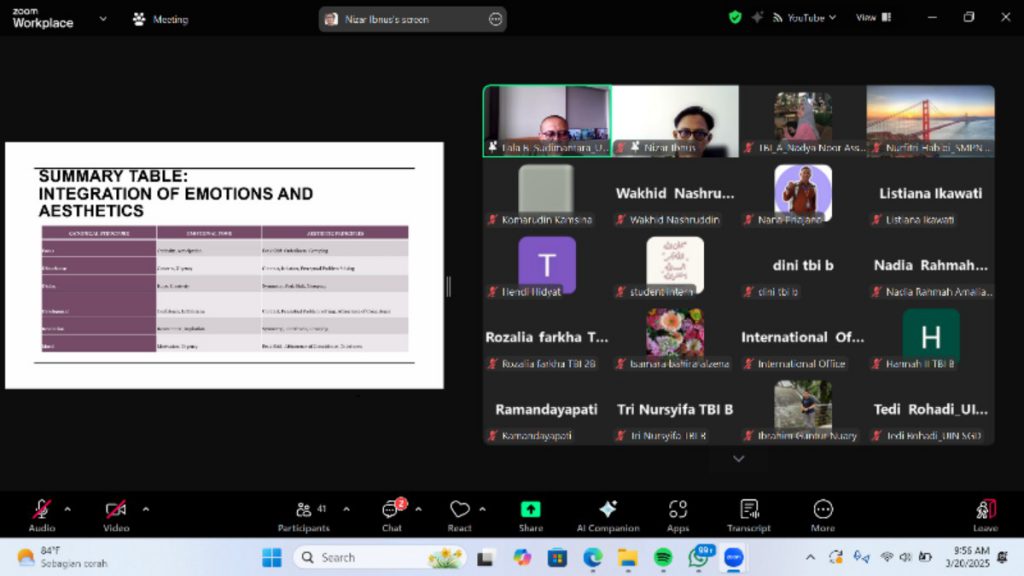Toggle the Participants panel
Screen dimensions: 1024x576
coord(304,515)
